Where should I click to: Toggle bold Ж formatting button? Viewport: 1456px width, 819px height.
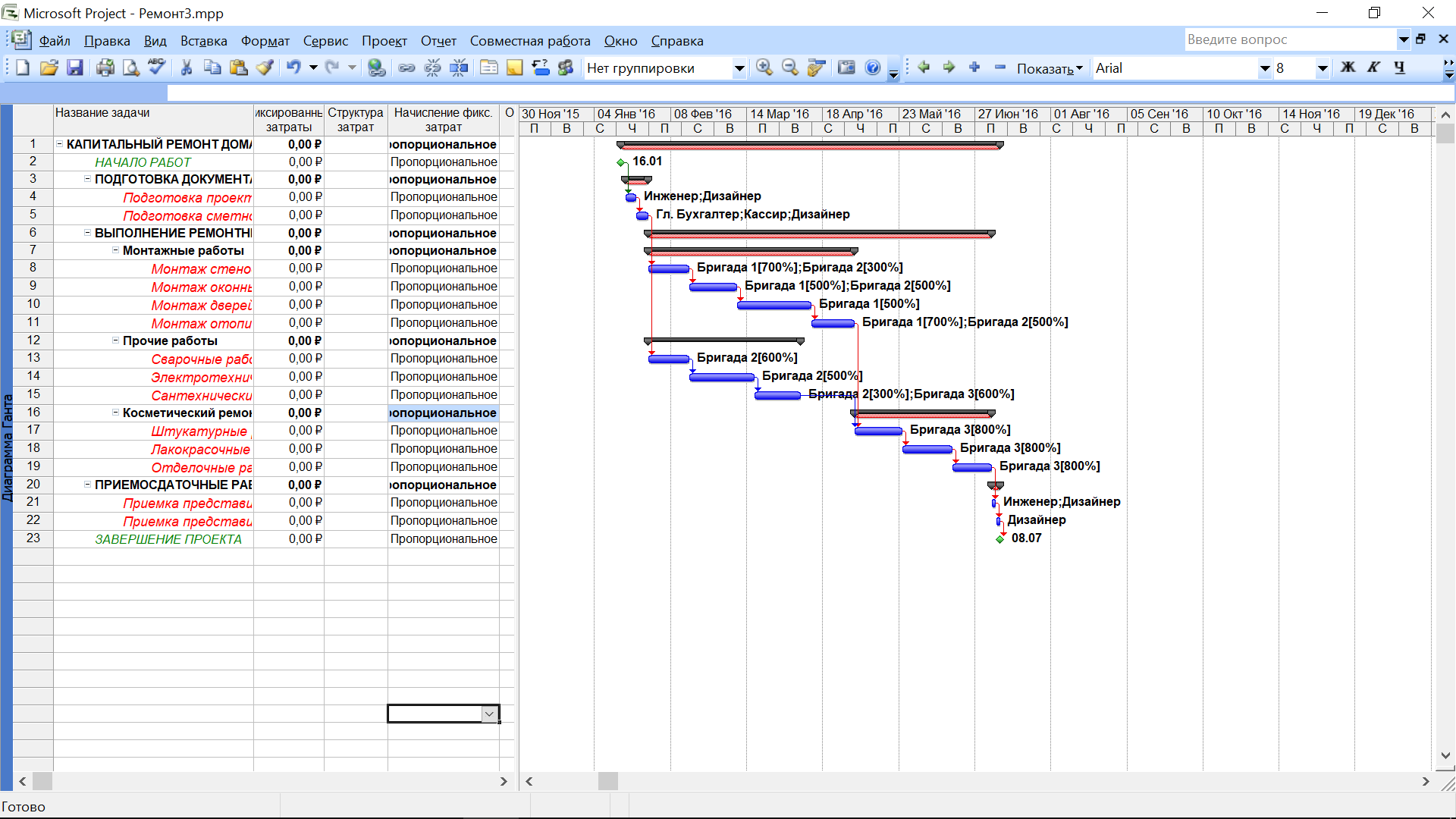click(1348, 67)
